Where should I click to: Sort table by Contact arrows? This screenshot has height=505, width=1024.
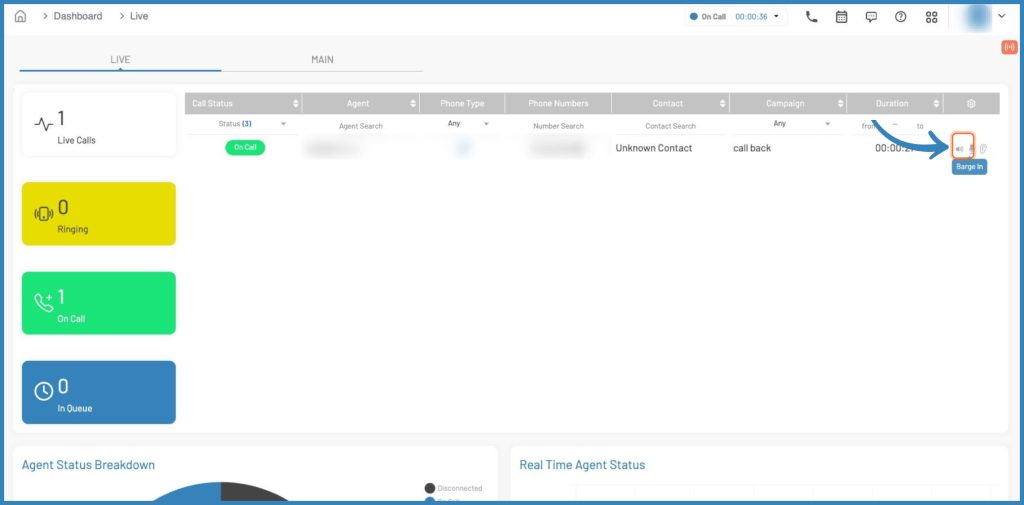[x=723, y=103]
